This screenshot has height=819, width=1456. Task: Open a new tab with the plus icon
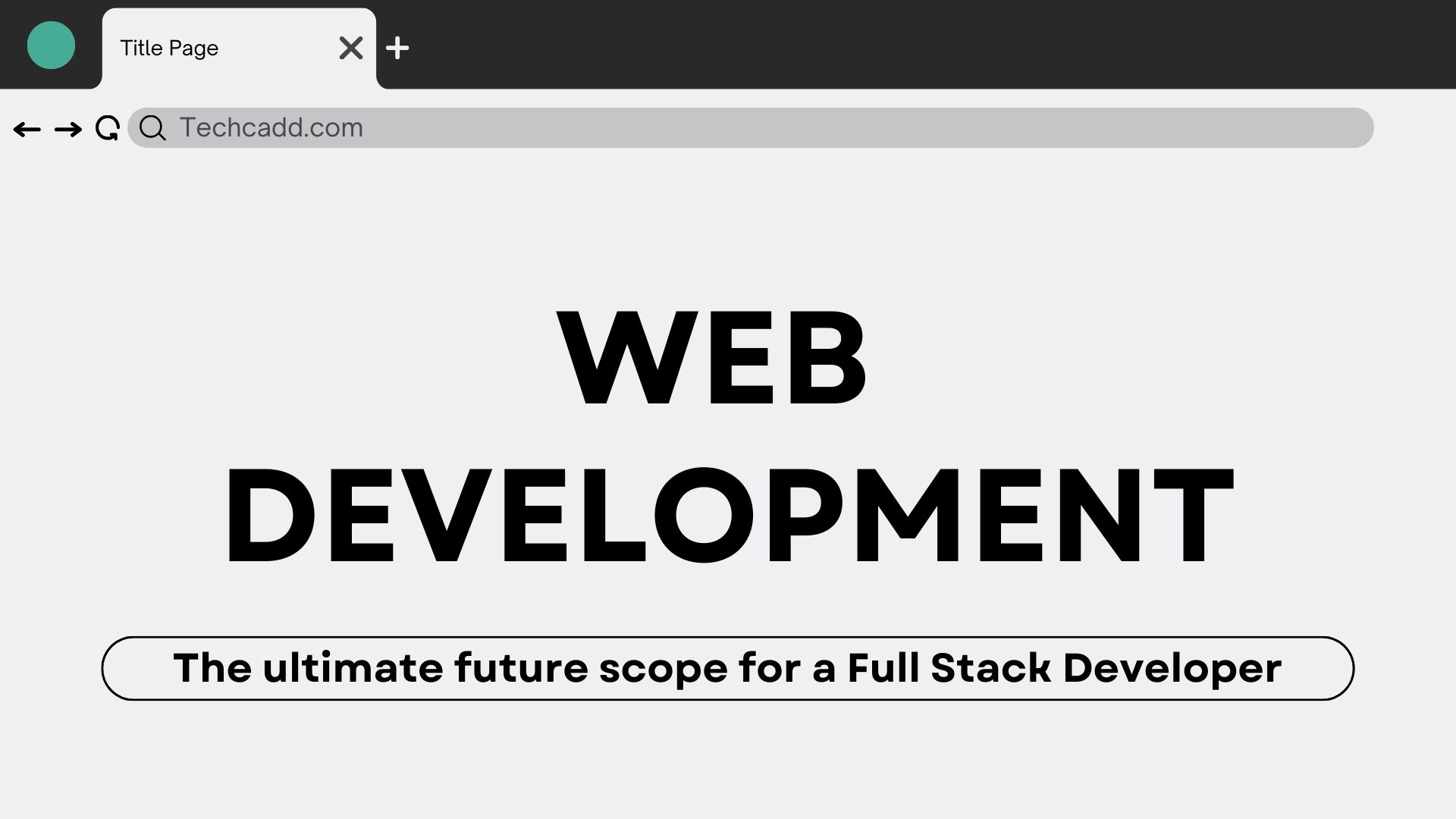397,48
